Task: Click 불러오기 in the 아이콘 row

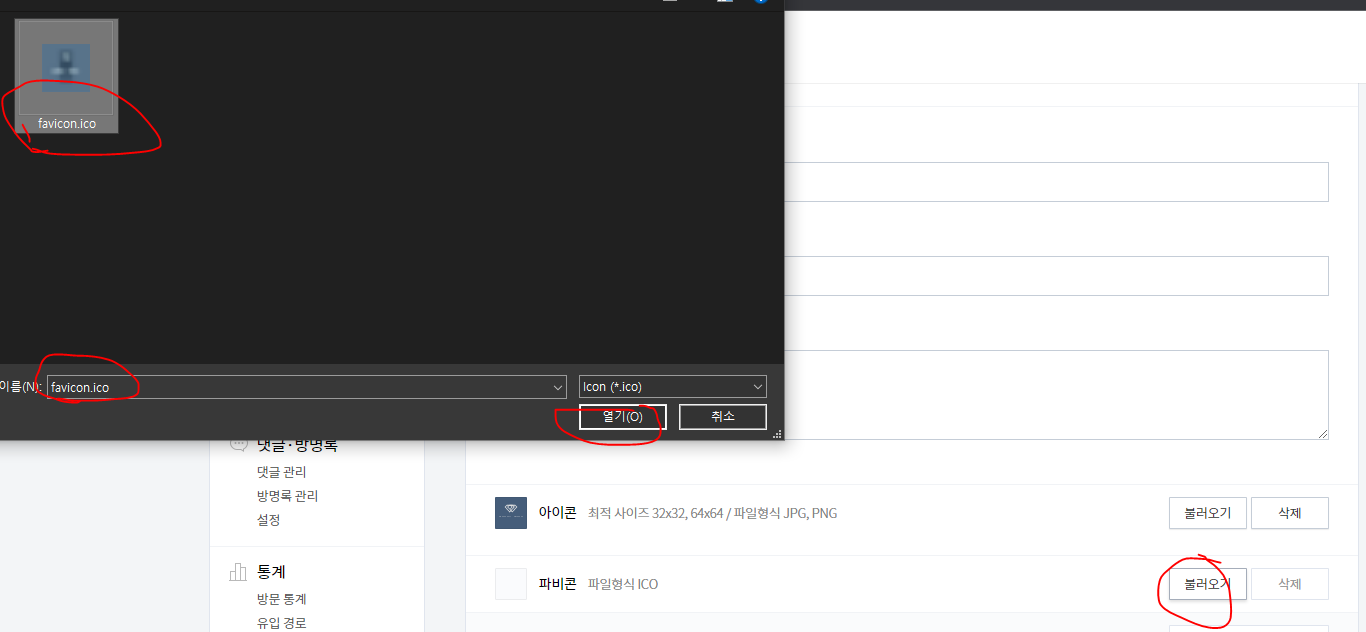Action: click(x=1207, y=513)
